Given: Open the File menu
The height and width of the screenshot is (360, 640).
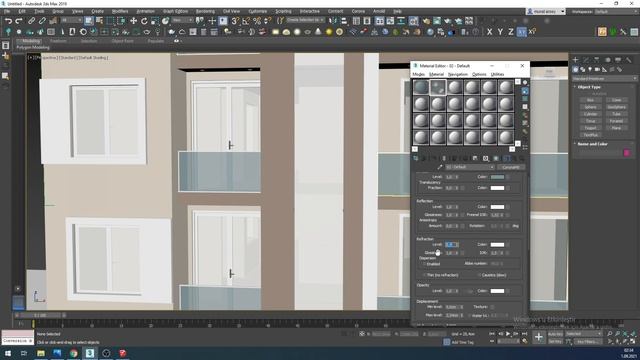Looking at the screenshot, I should (7, 11).
